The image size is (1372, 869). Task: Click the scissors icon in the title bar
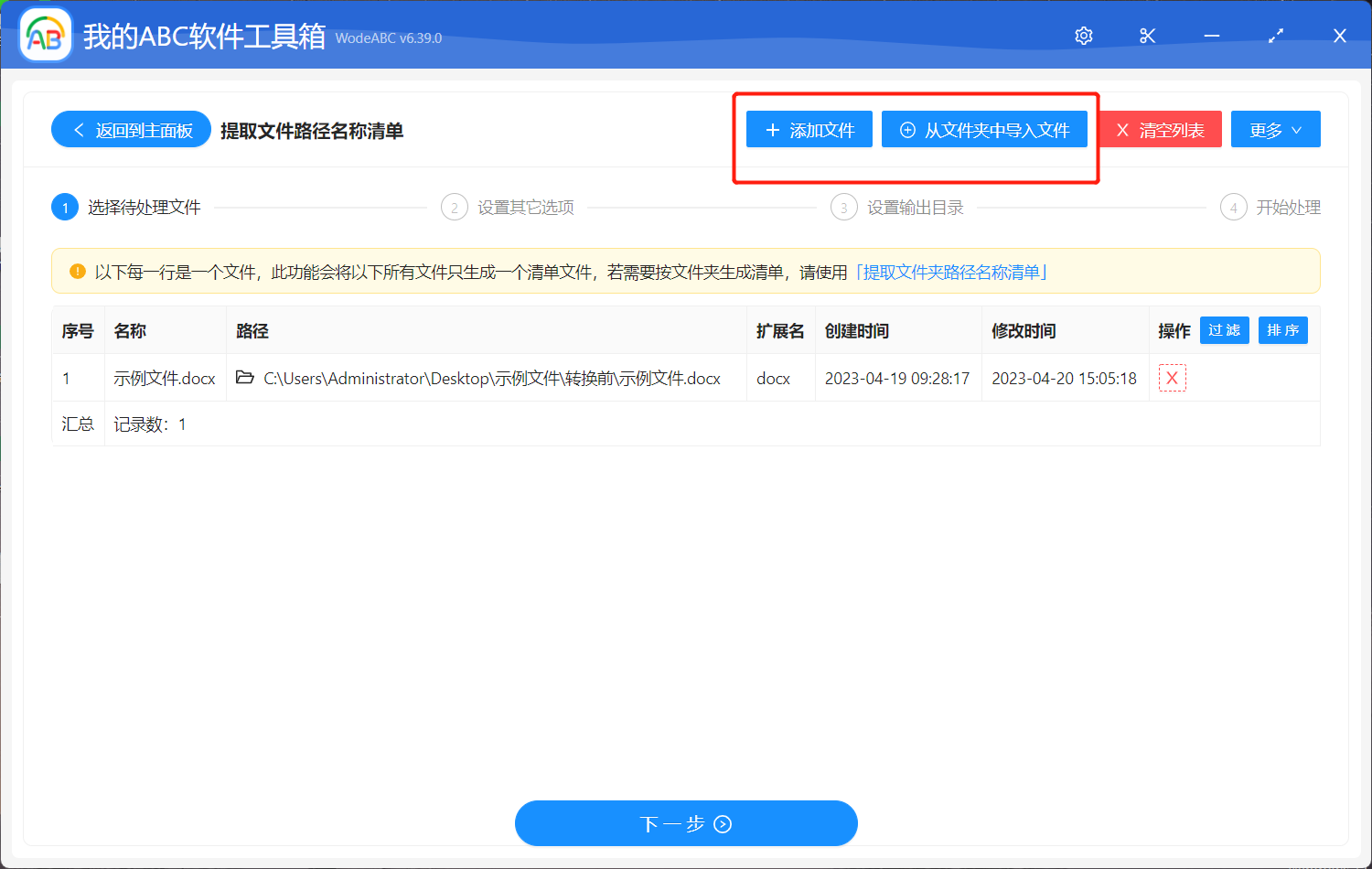[1147, 35]
